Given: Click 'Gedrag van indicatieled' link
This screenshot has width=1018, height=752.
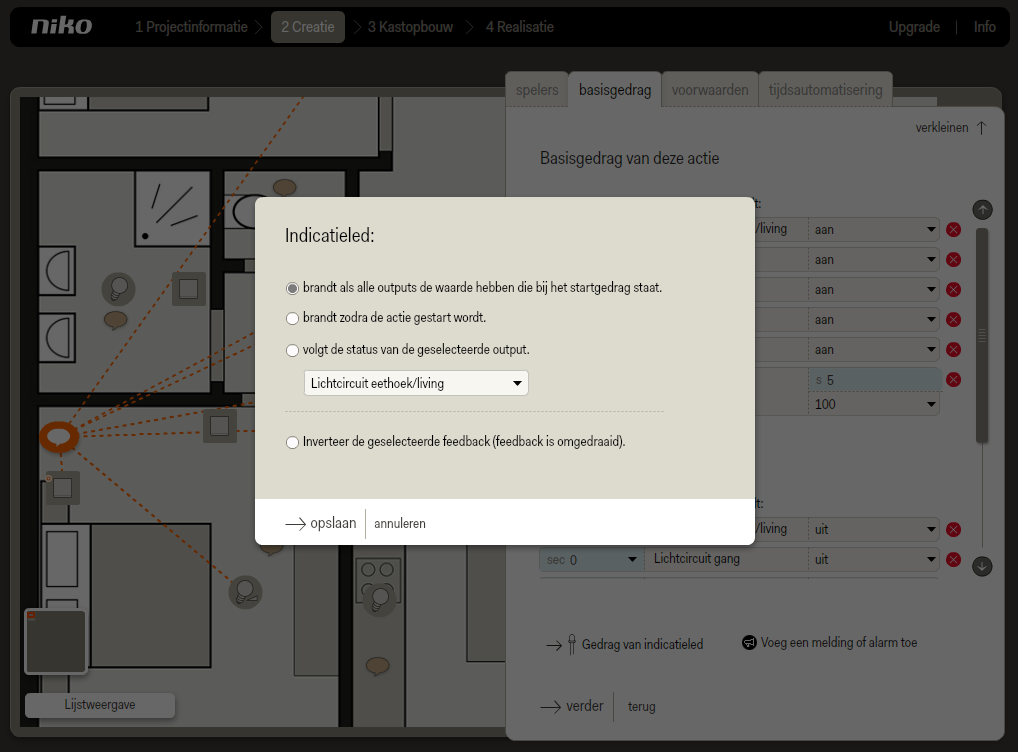Looking at the screenshot, I should pos(642,644).
